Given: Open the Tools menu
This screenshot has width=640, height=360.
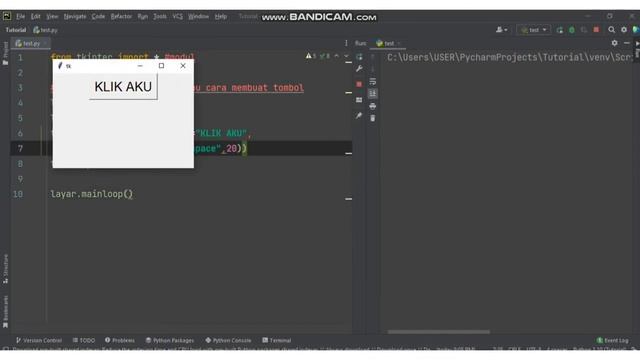Looking at the screenshot, I should click(x=160, y=17).
